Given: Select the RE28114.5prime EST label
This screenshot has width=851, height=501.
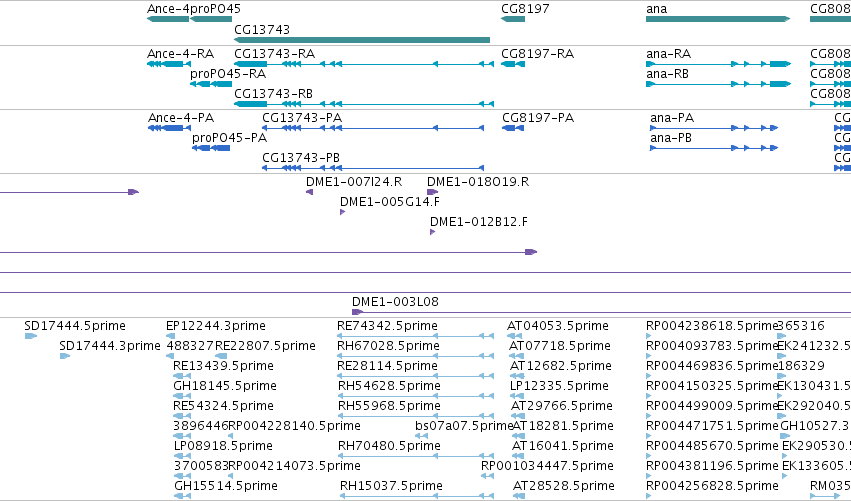Looking at the screenshot, I should [x=387, y=366].
